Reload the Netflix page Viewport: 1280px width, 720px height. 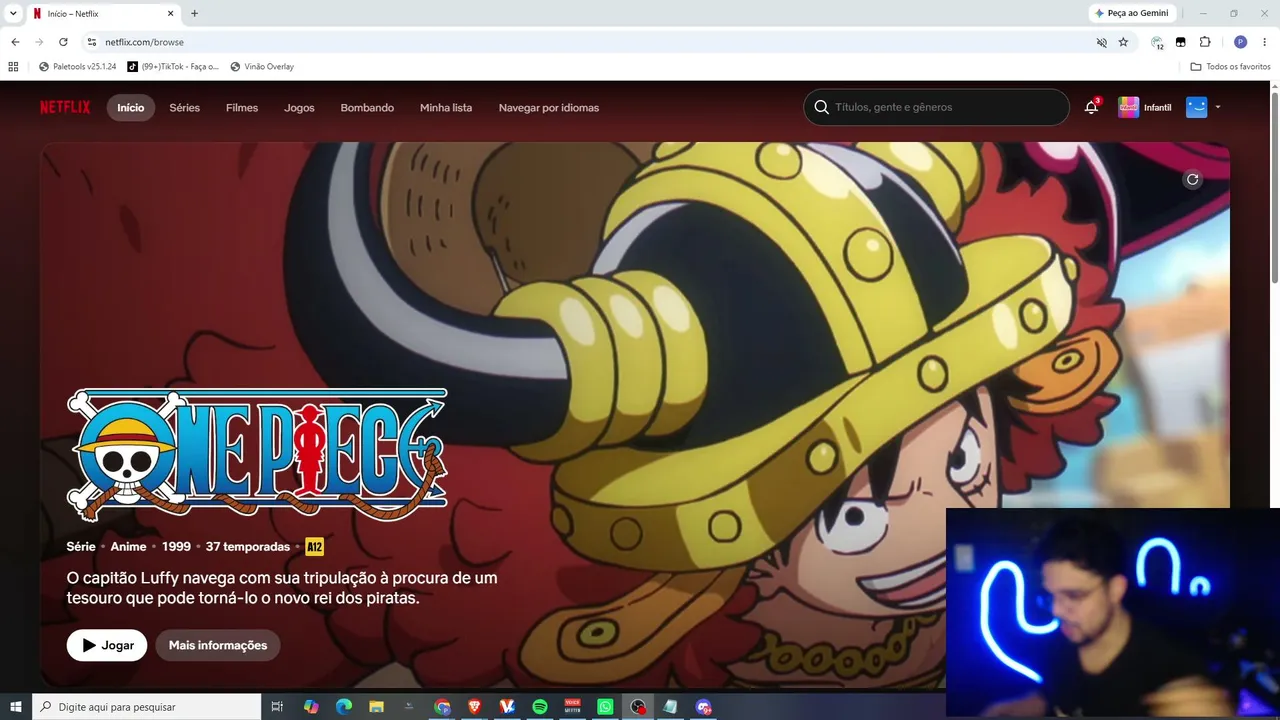click(63, 42)
